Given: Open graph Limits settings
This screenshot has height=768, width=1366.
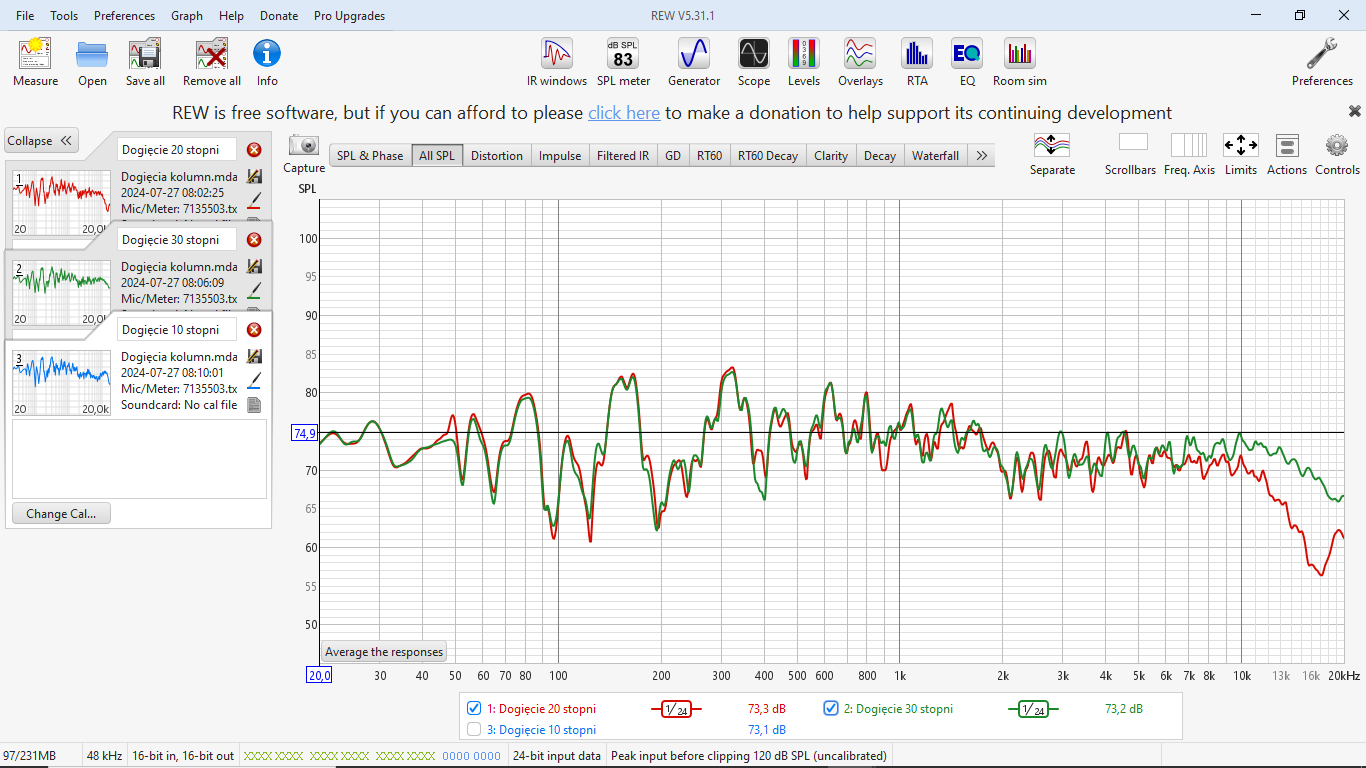Looking at the screenshot, I should coord(1240,146).
